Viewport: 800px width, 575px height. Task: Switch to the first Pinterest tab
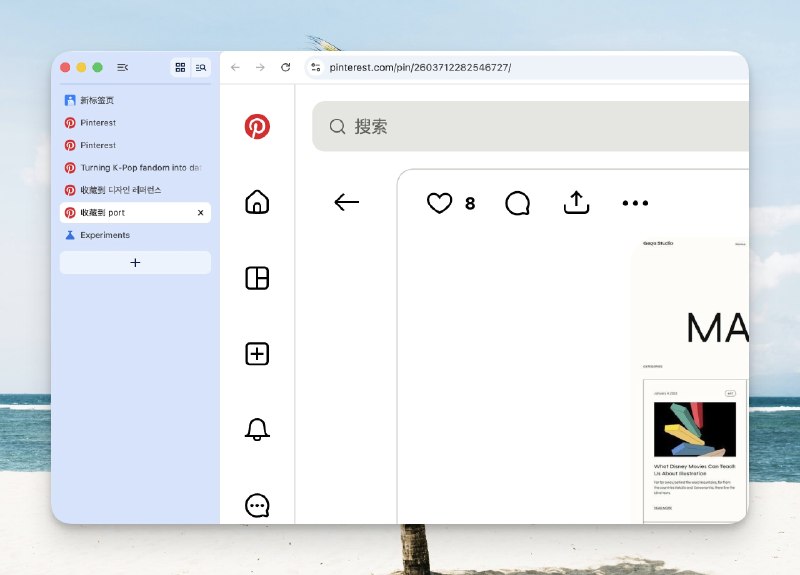135,123
